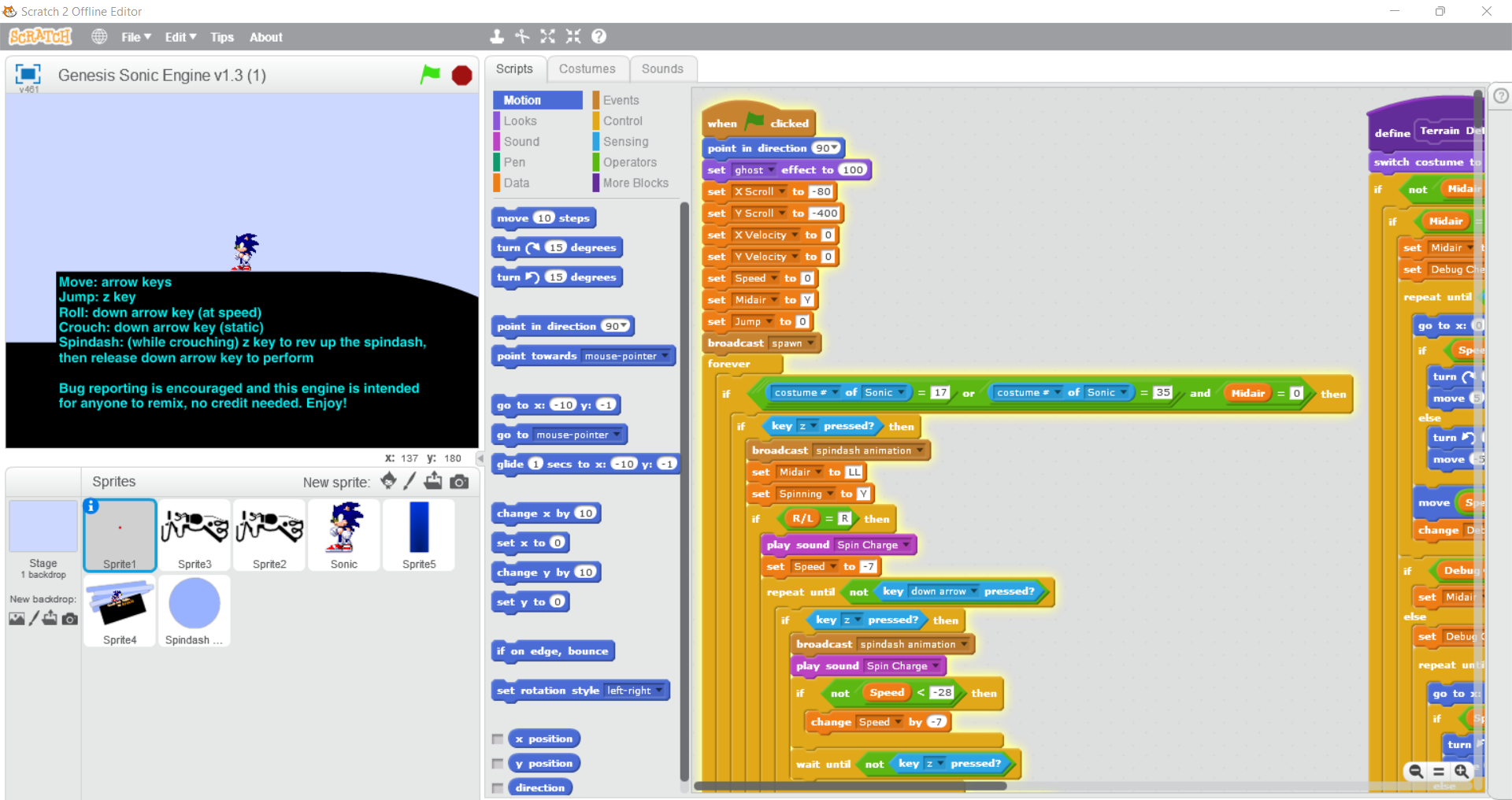This screenshot has width=1512, height=800.
Task: Select the Shrink sprite tool
Action: tap(573, 36)
